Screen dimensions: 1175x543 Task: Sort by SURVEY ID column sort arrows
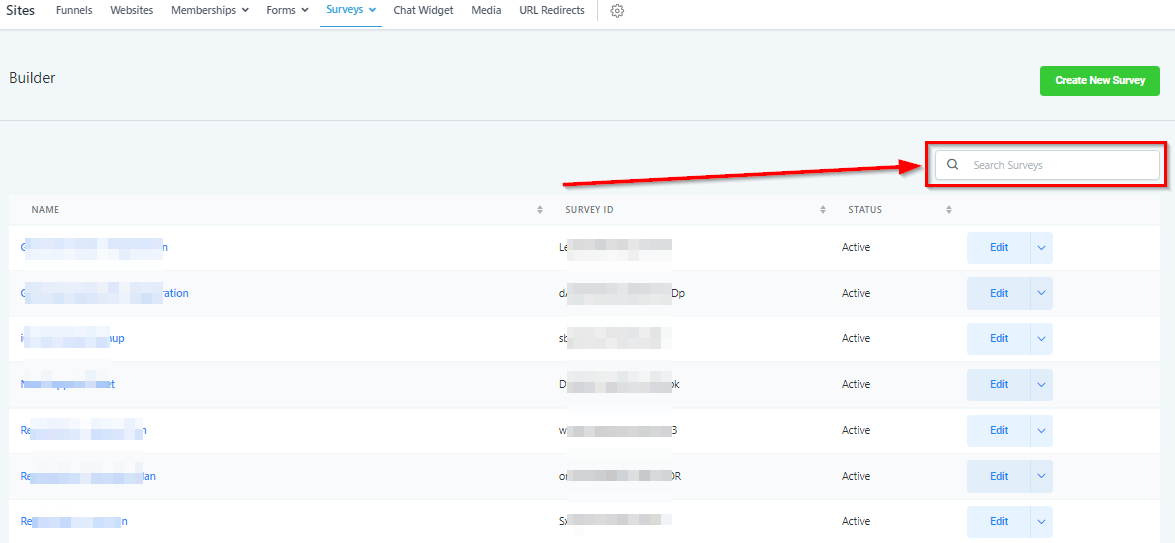[x=823, y=210]
